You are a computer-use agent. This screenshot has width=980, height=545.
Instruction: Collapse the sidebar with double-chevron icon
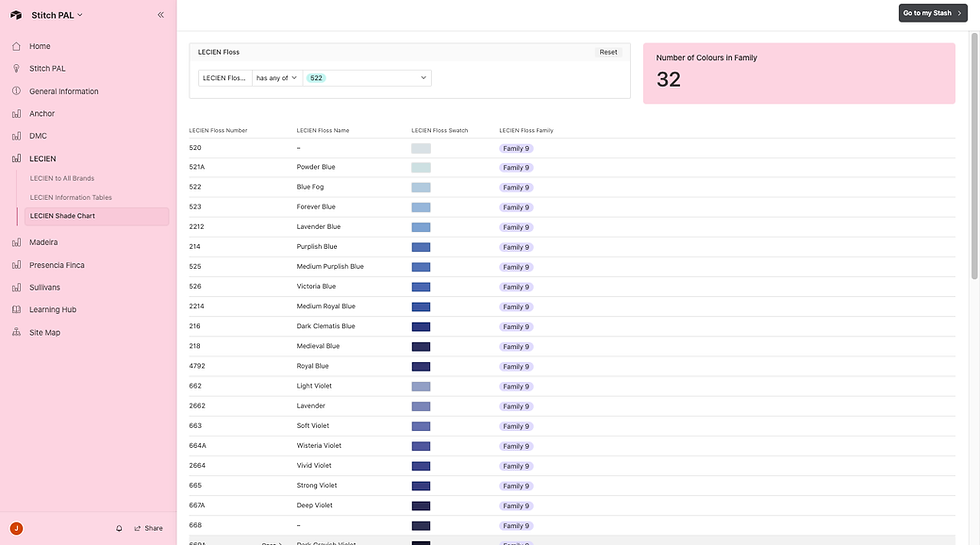161,15
